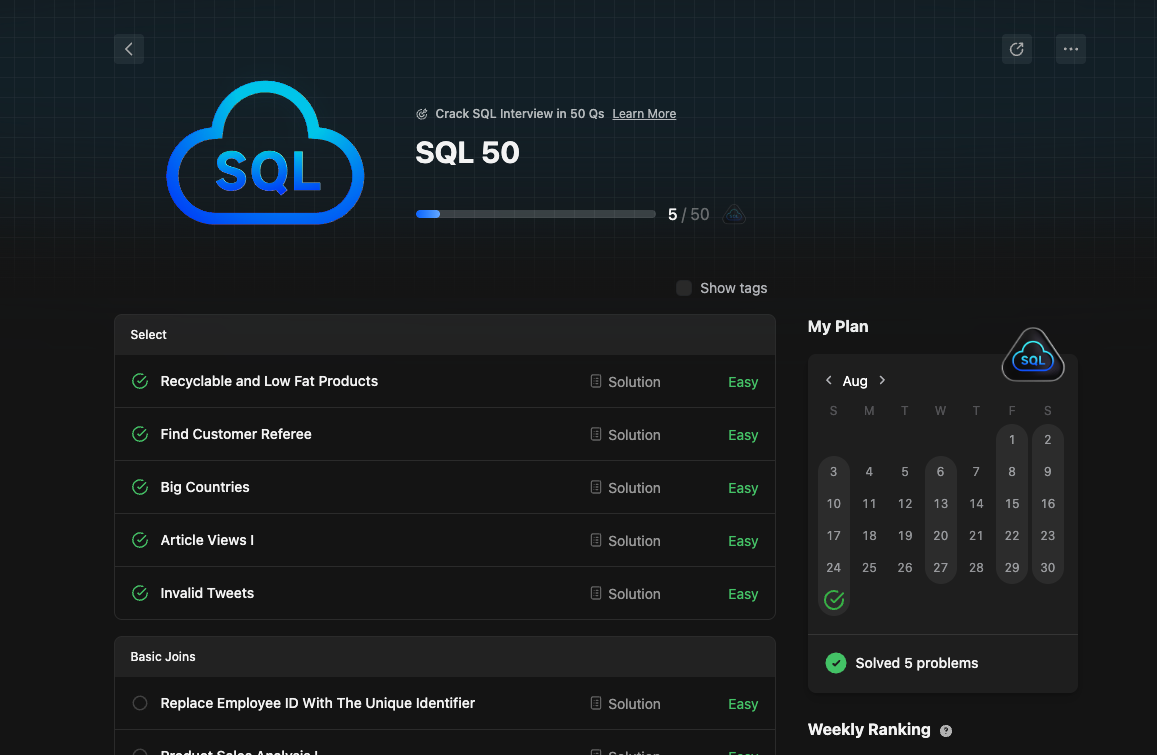Viewport: 1157px width, 755px height.
Task: Select Aug 13 in the calendar
Action: coord(940,503)
